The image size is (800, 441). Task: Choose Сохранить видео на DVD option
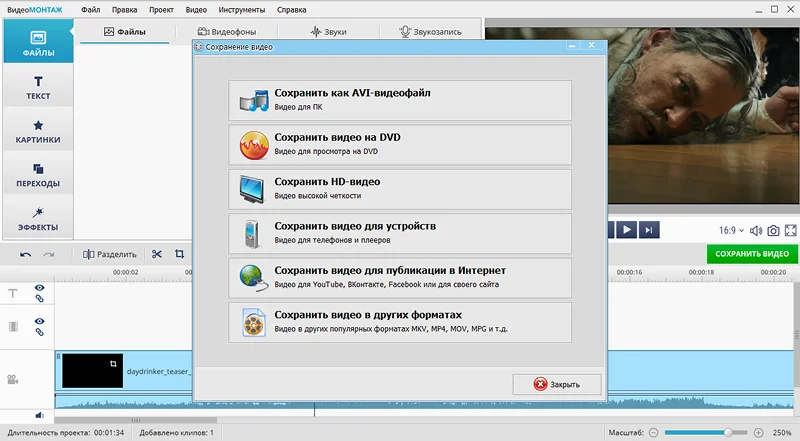click(400, 144)
